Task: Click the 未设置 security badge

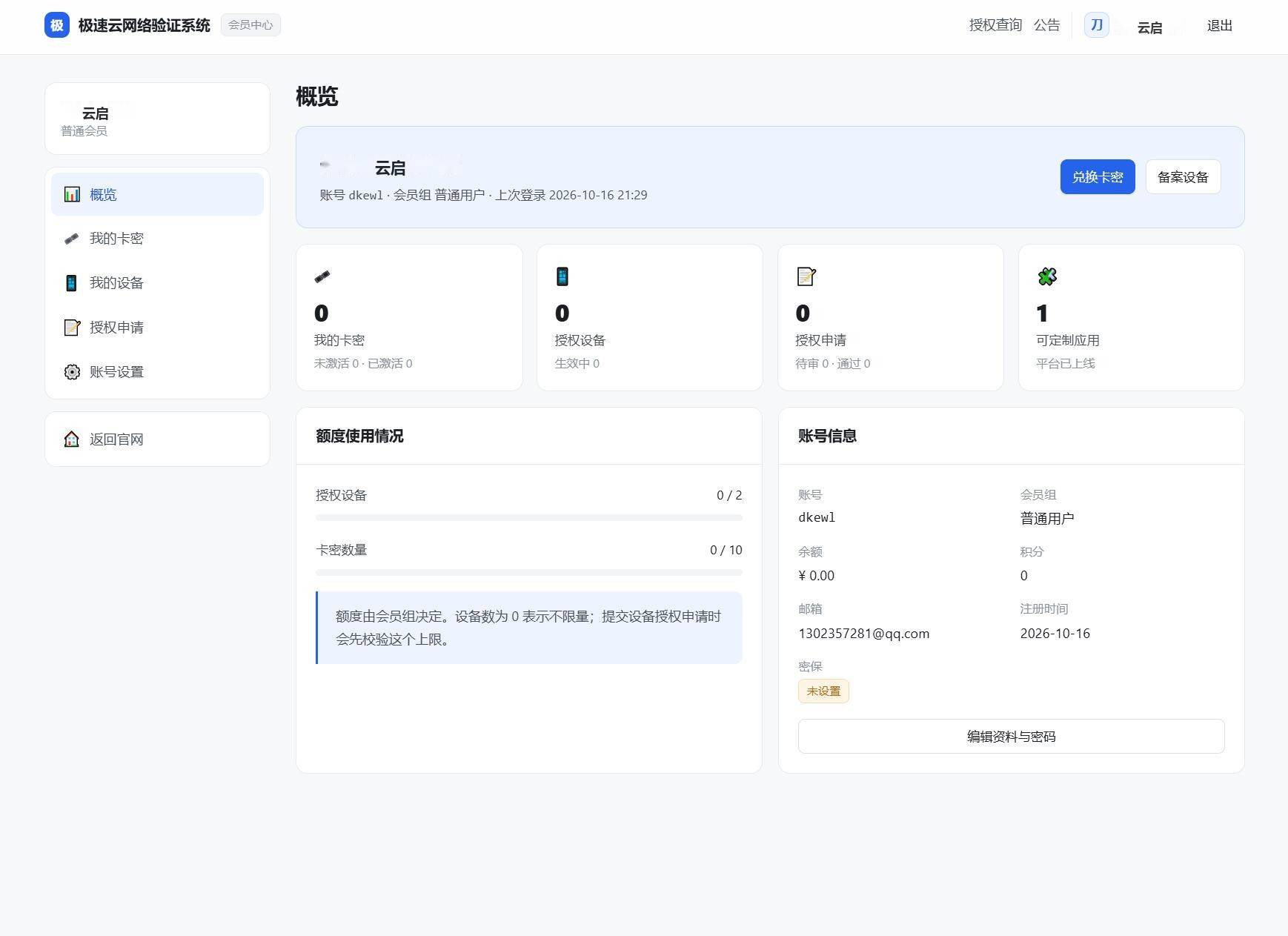Action: click(x=823, y=691)
